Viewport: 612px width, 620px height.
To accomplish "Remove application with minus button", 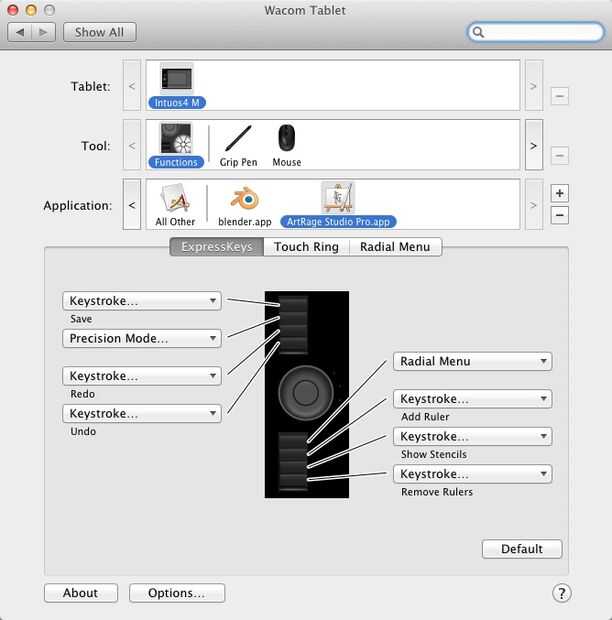I will (559, 215).
